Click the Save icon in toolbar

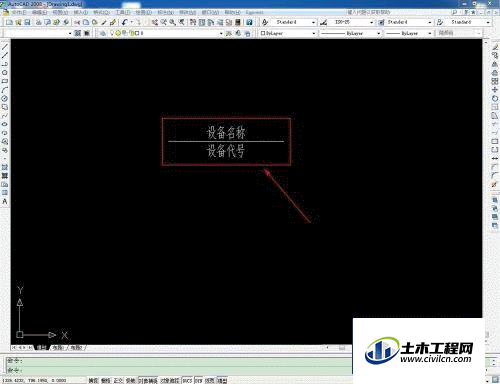(x=27, y=22)
